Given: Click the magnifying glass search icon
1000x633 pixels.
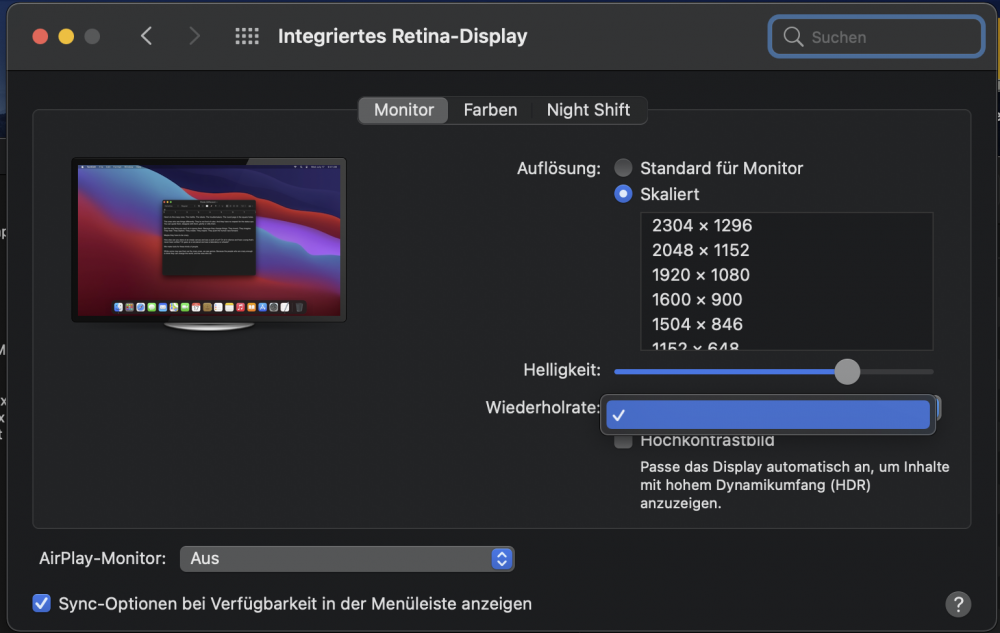Looking at the screenshot, I should pos(793,37).
